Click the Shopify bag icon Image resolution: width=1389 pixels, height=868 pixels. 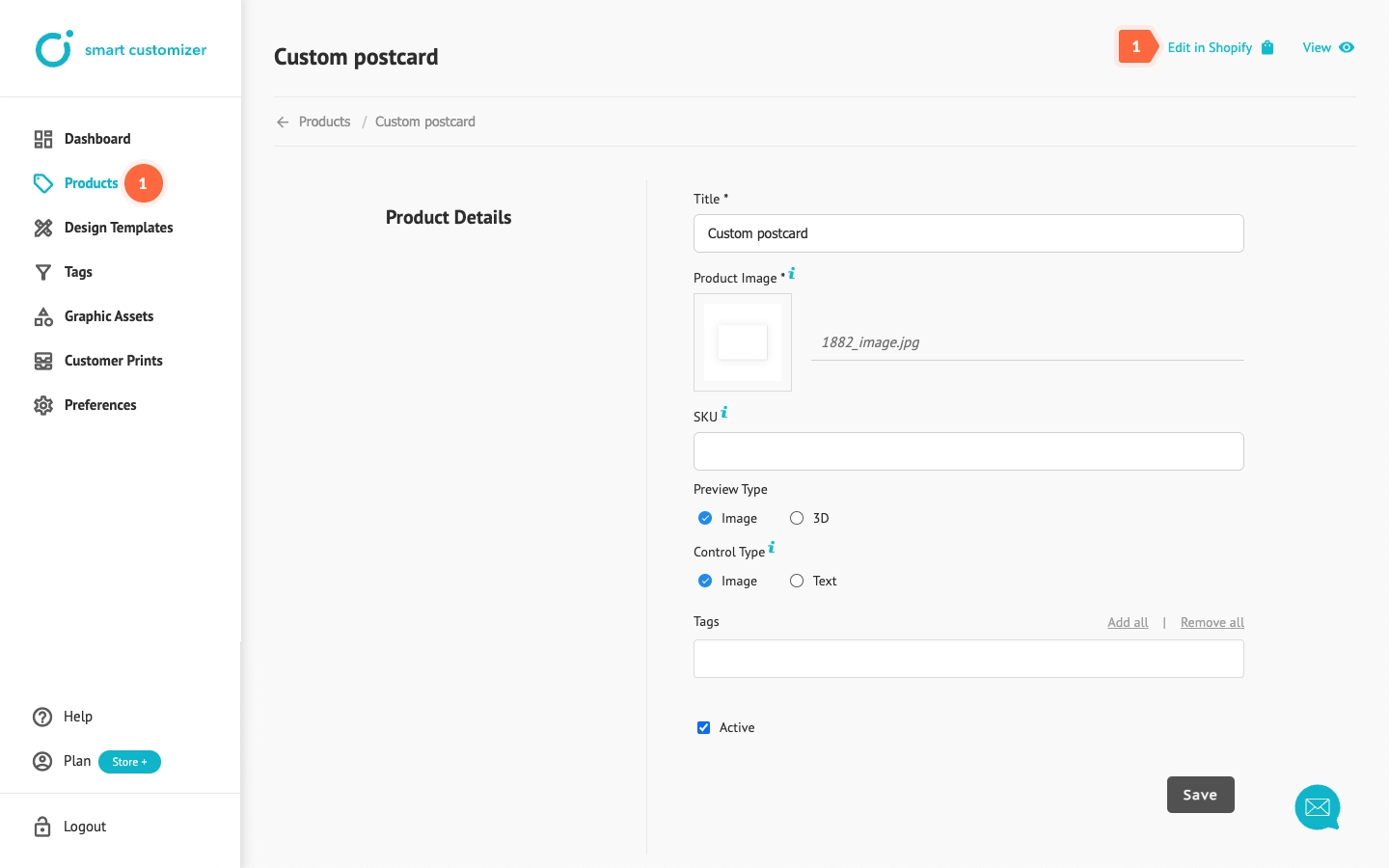[x=1267, y=47]
